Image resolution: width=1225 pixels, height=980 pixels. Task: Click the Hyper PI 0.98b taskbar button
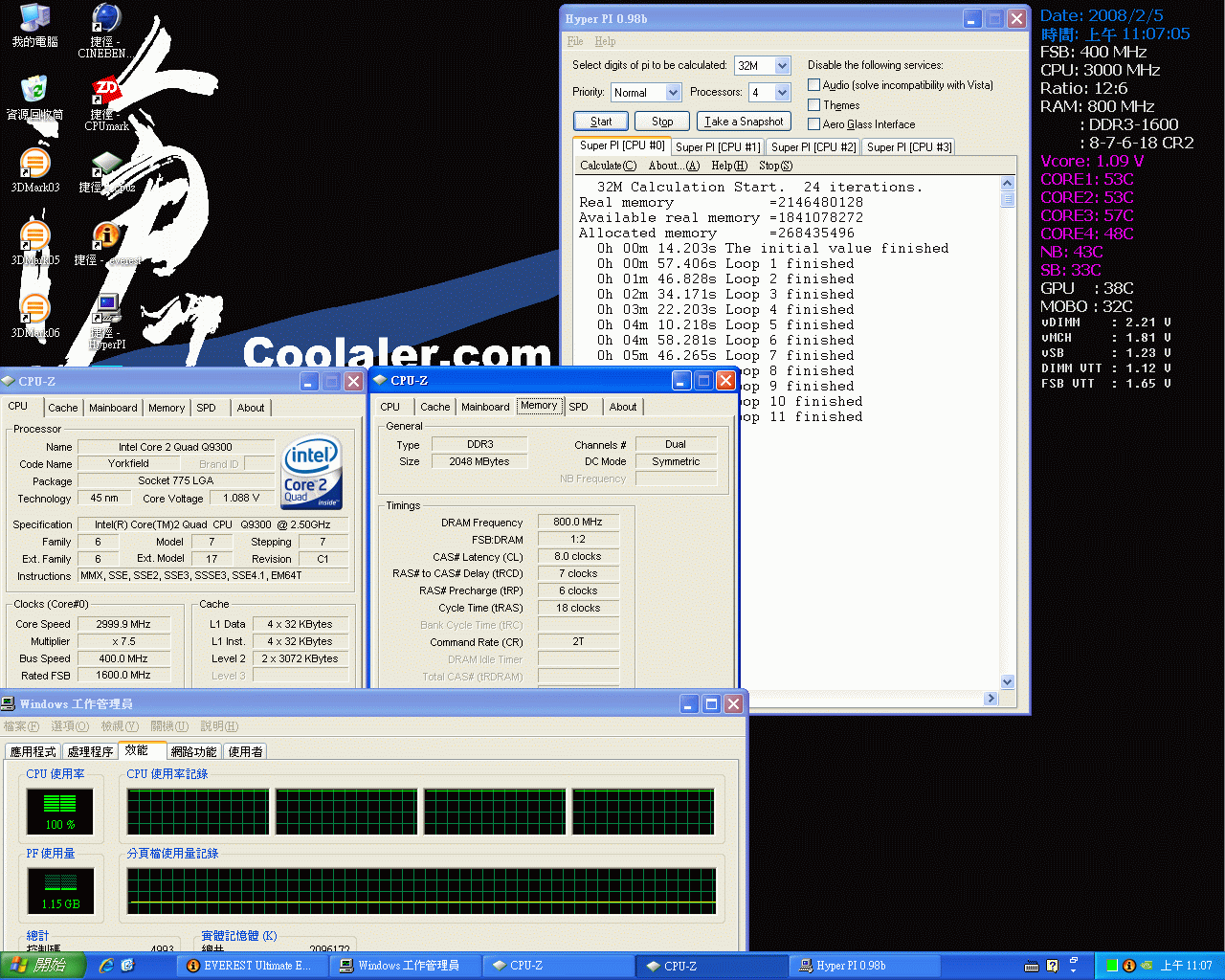[866, 966]
